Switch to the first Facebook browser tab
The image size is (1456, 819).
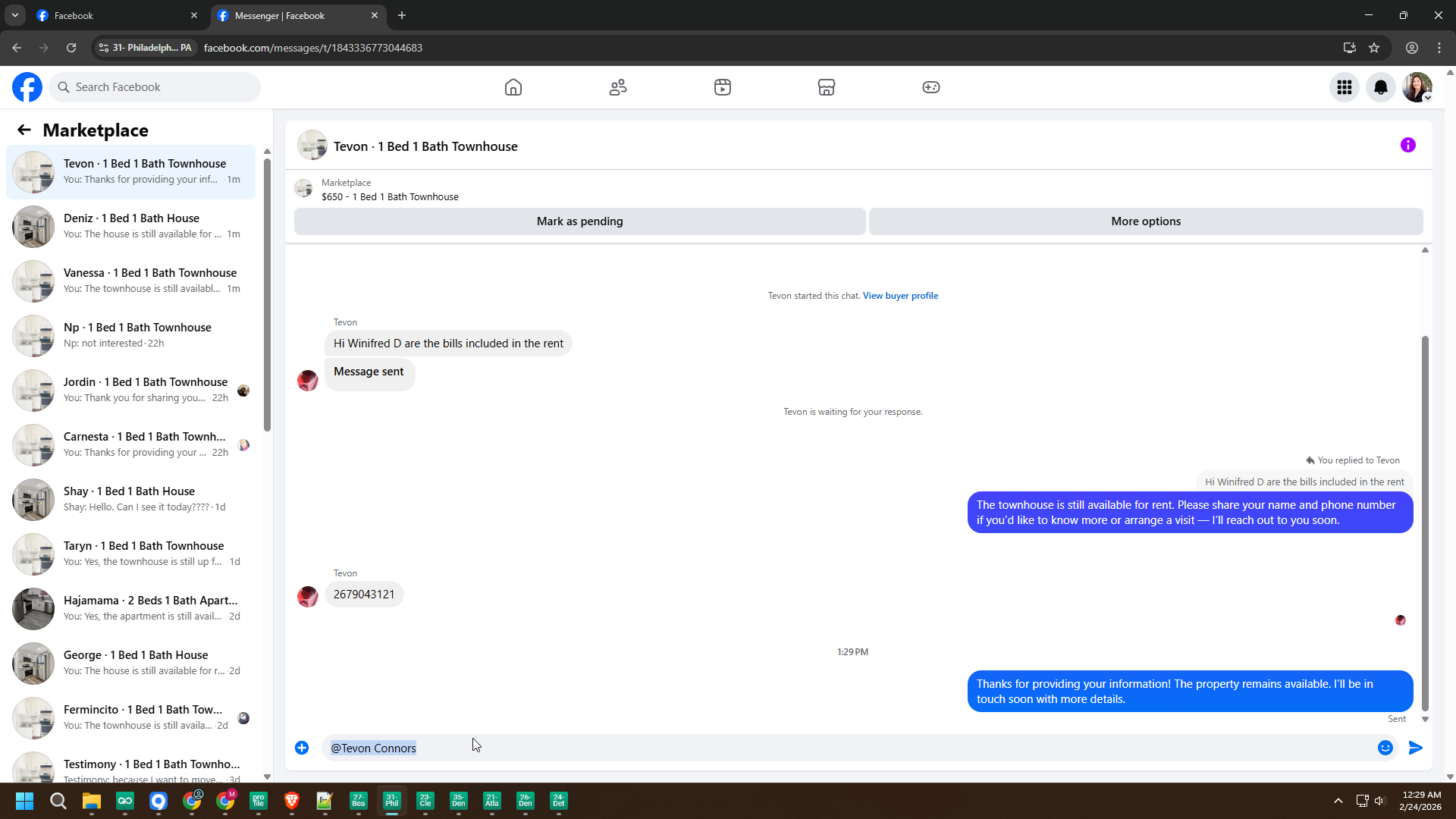tap(114, 15)
